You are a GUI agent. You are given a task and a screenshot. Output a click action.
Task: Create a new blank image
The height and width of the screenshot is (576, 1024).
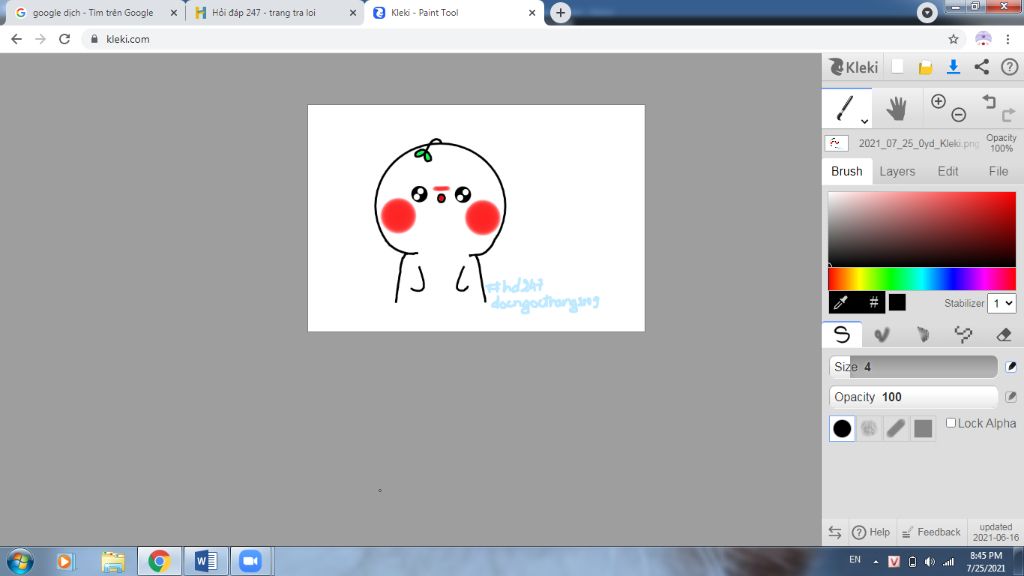pyautogui.click(x=897, y=67)
